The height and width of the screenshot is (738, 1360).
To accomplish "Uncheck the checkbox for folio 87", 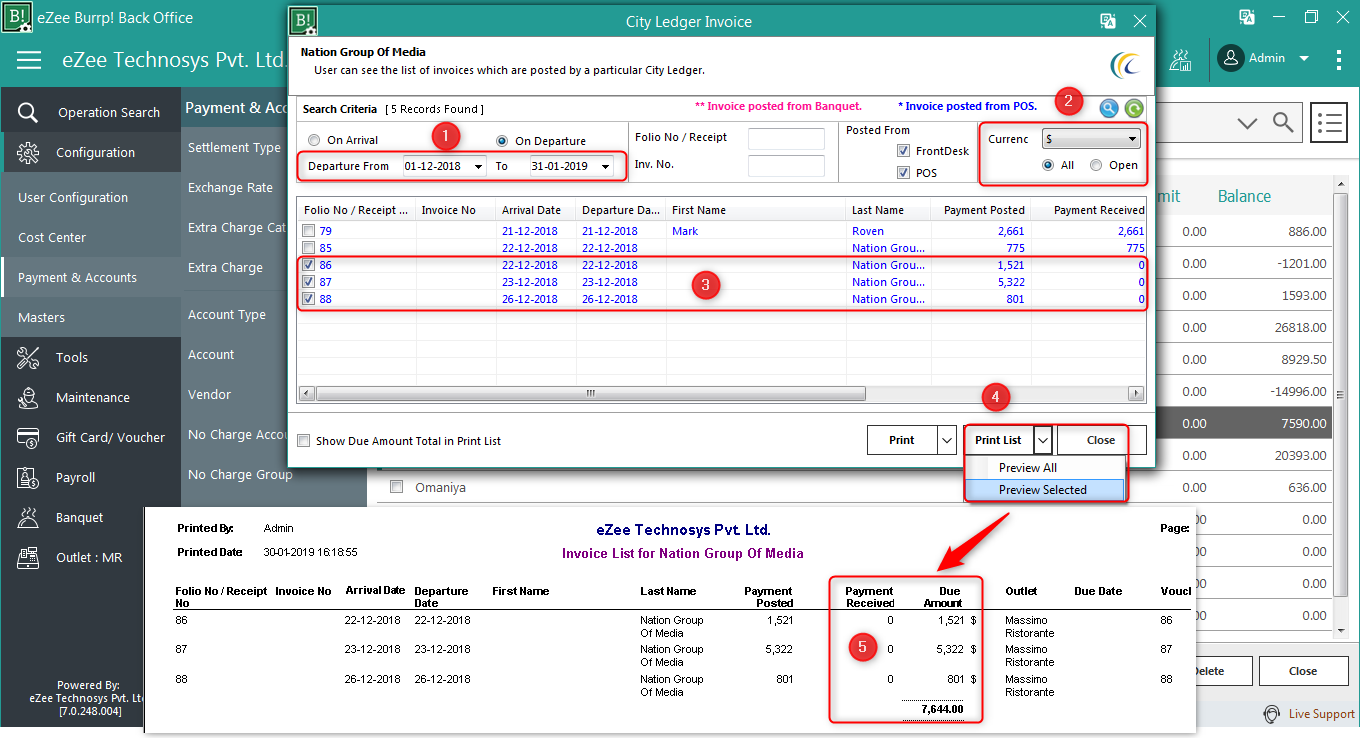I will 309,282.
